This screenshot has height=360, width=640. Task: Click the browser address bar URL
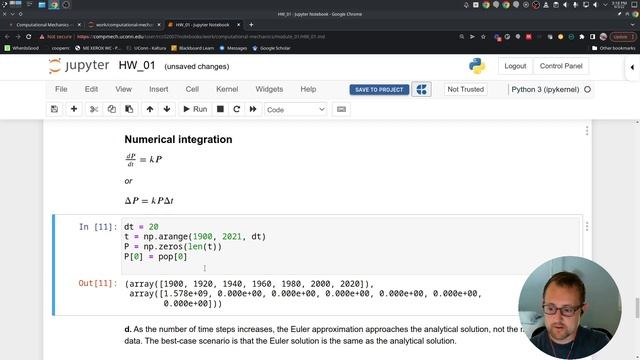pos(201,37)
